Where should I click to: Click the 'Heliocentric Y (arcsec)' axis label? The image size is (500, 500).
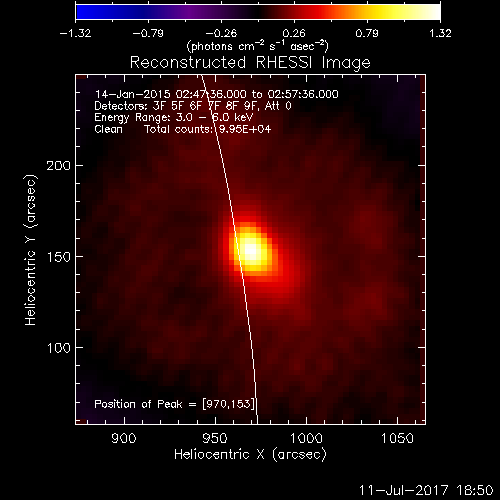(x=31, y=250)
